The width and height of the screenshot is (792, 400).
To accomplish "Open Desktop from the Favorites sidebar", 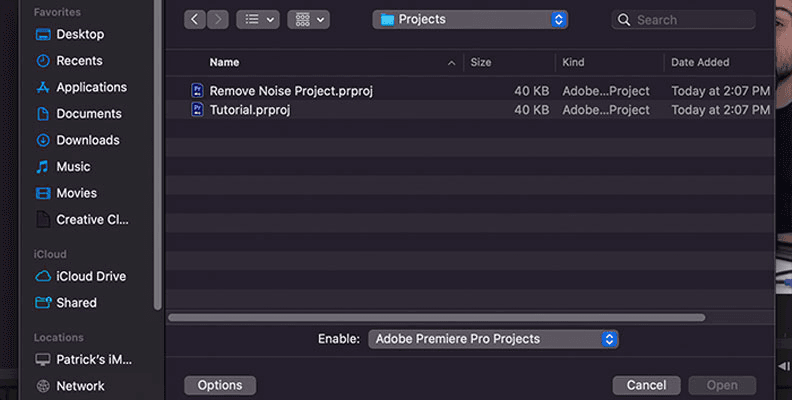I will (x=79, y=34).
